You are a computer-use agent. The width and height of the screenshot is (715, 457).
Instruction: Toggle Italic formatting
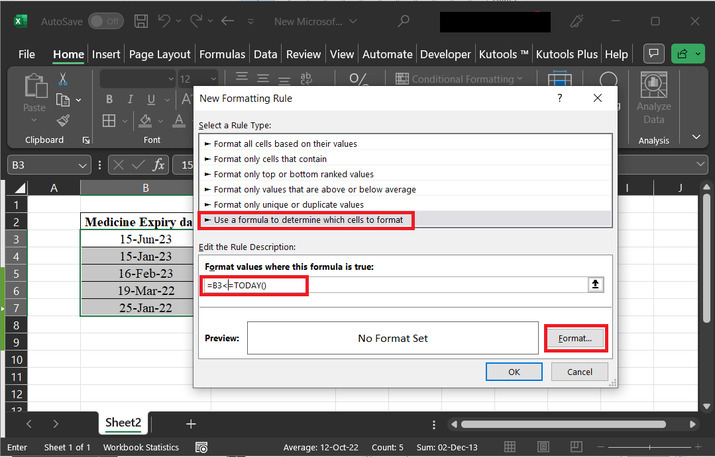[130, 99]
